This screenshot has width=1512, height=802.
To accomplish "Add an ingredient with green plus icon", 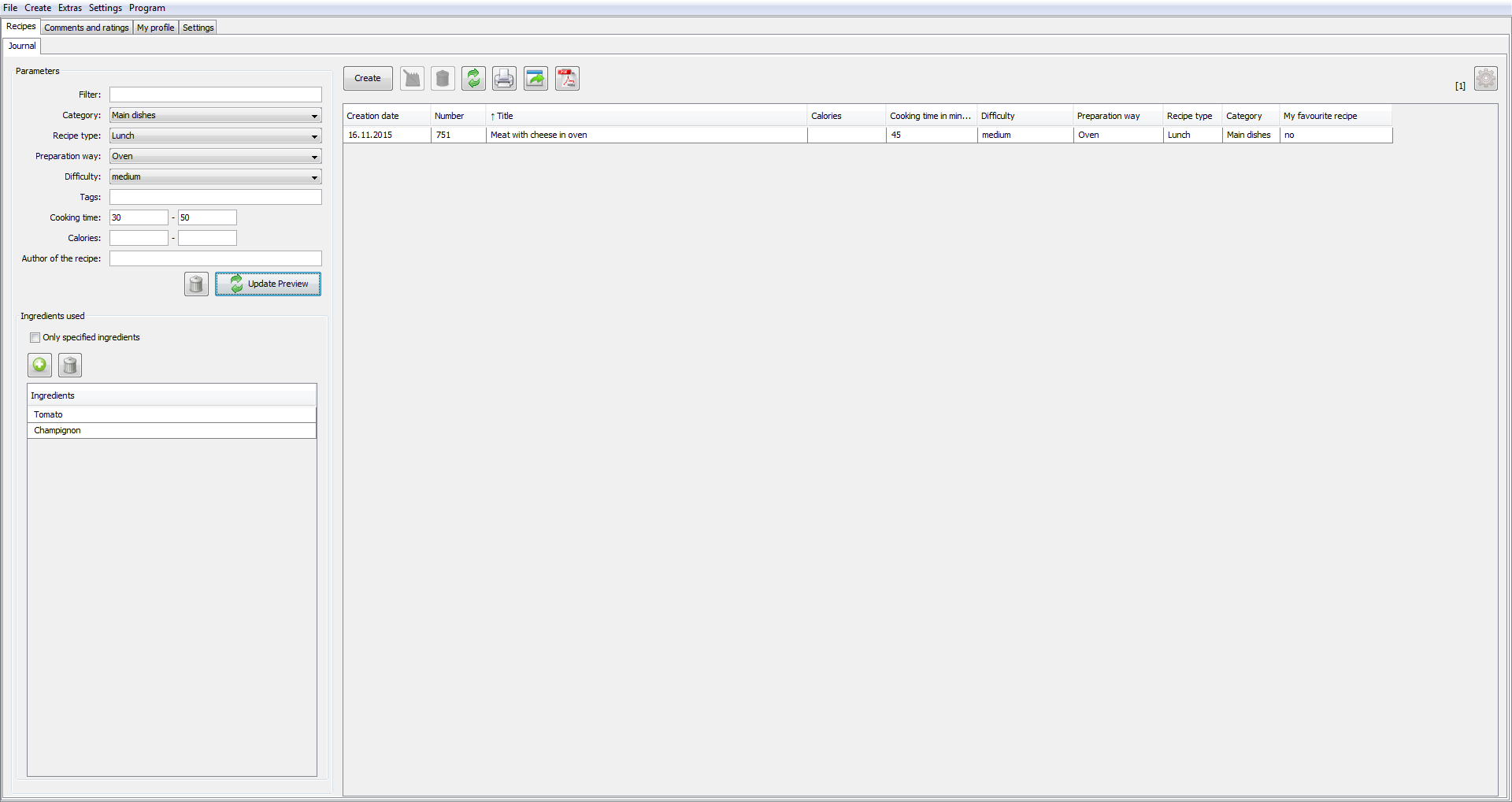I will pos(39,365).
